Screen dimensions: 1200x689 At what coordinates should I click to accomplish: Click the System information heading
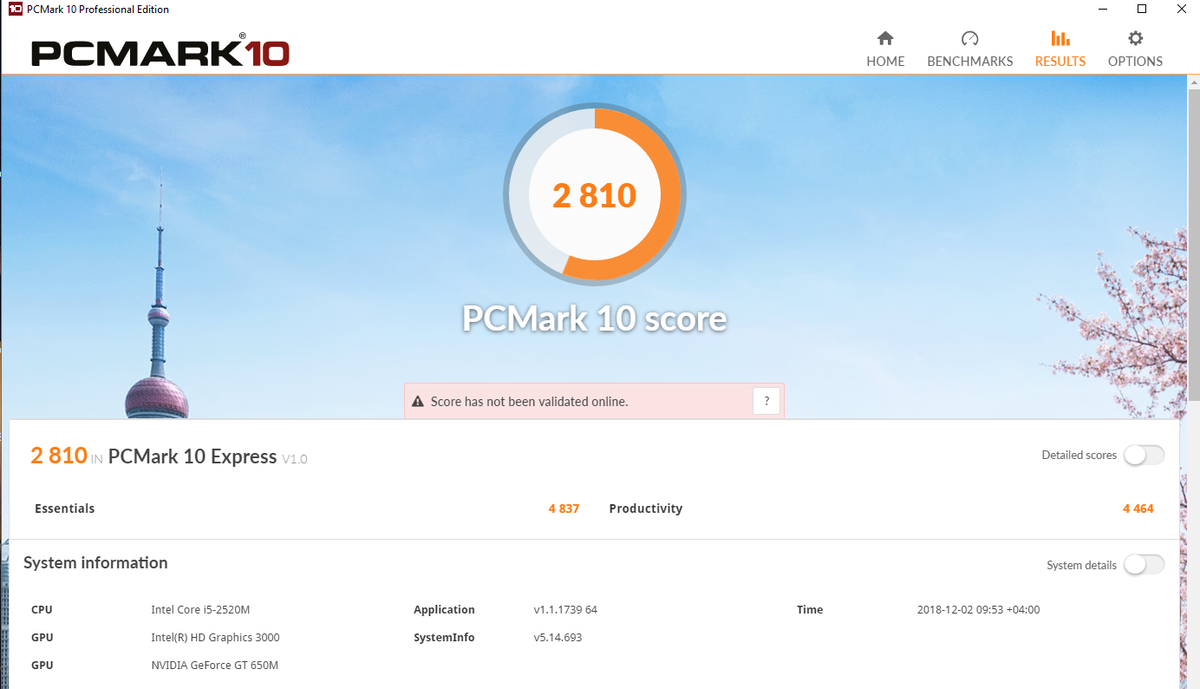(x=96, y=563)
